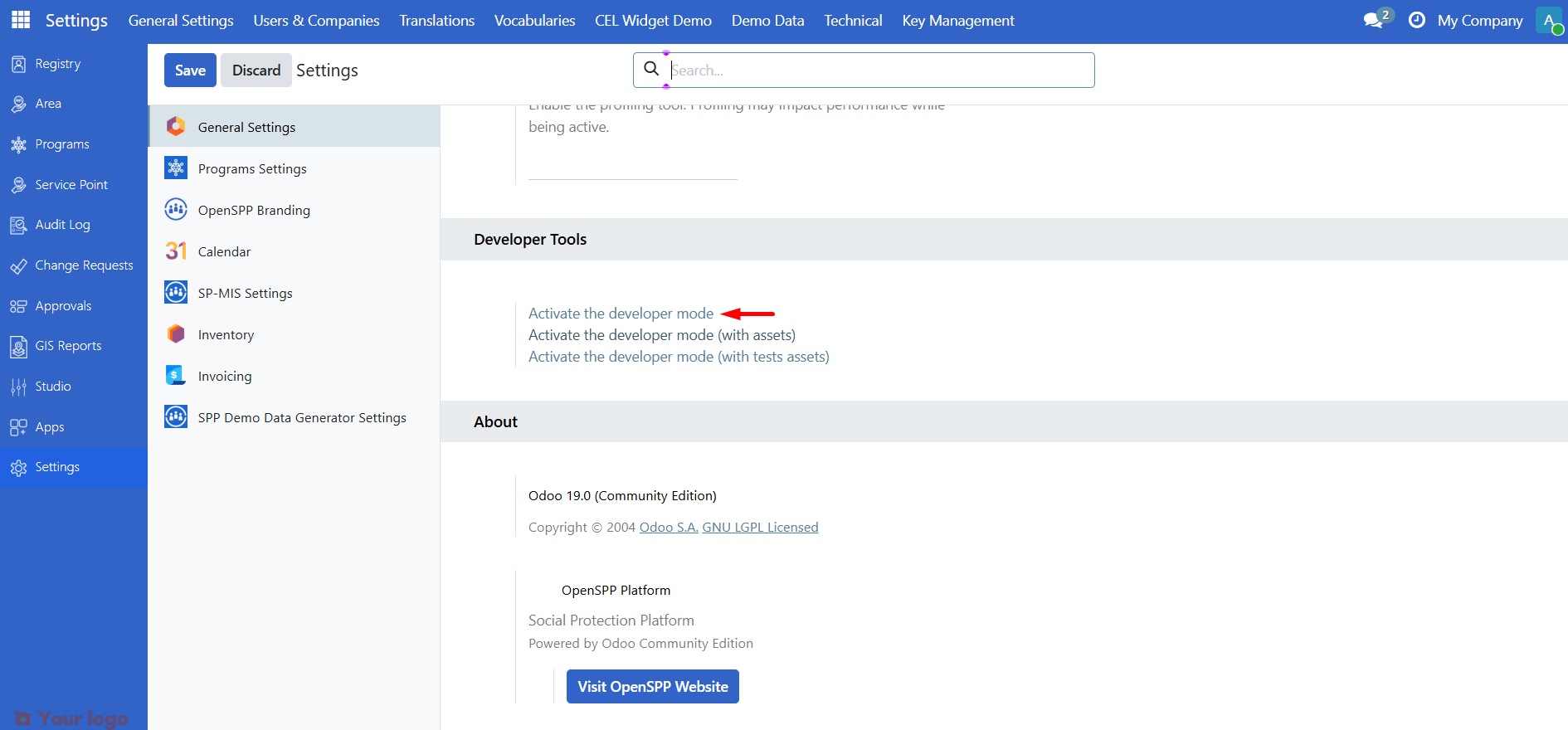Select the Calendar settings tab label
This screenshot has width=1568, height=730.
[x=224, y=252]
